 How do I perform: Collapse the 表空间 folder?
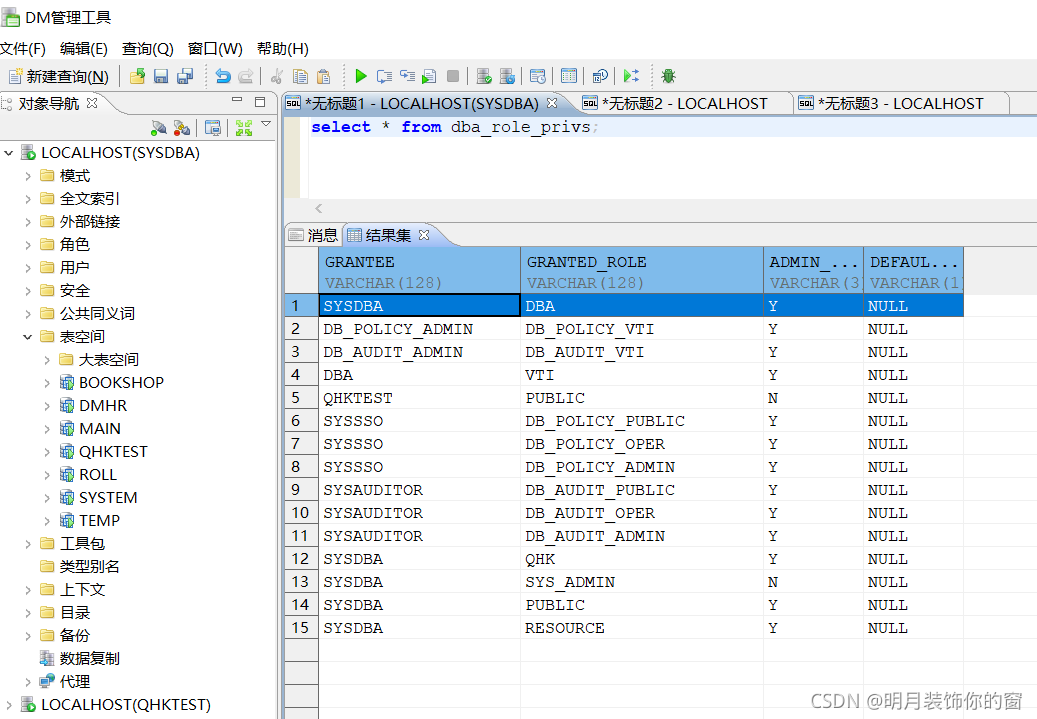28,337
